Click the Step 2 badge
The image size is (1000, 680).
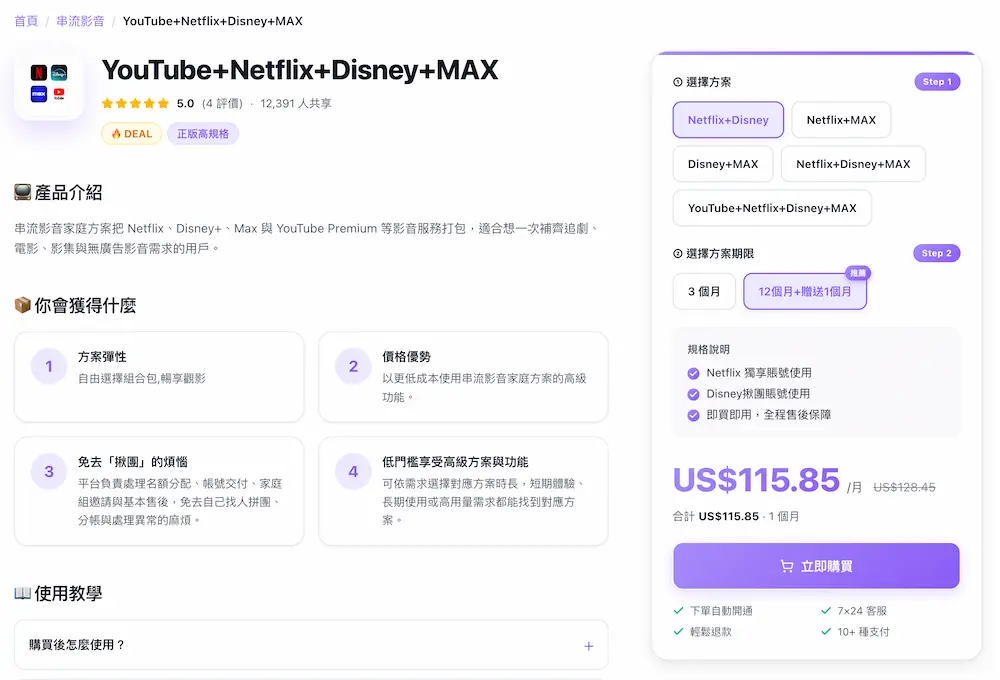936,253
